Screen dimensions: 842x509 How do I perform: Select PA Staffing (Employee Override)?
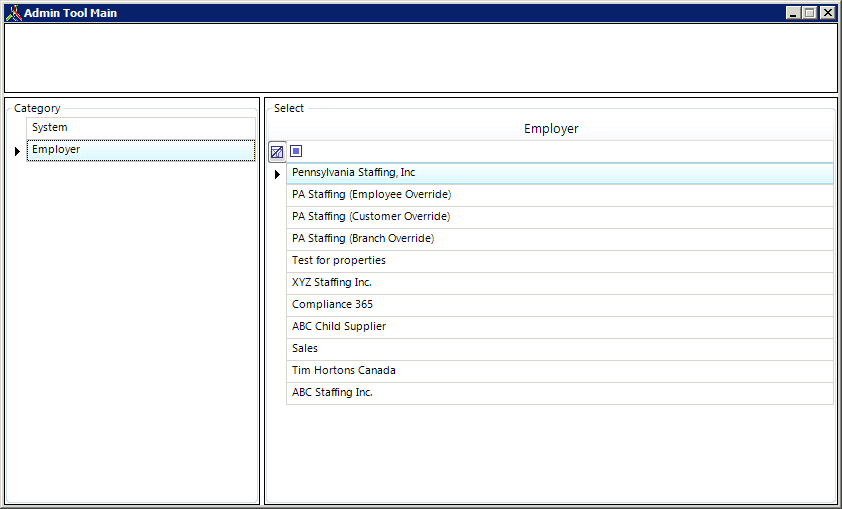pos(560,195)
